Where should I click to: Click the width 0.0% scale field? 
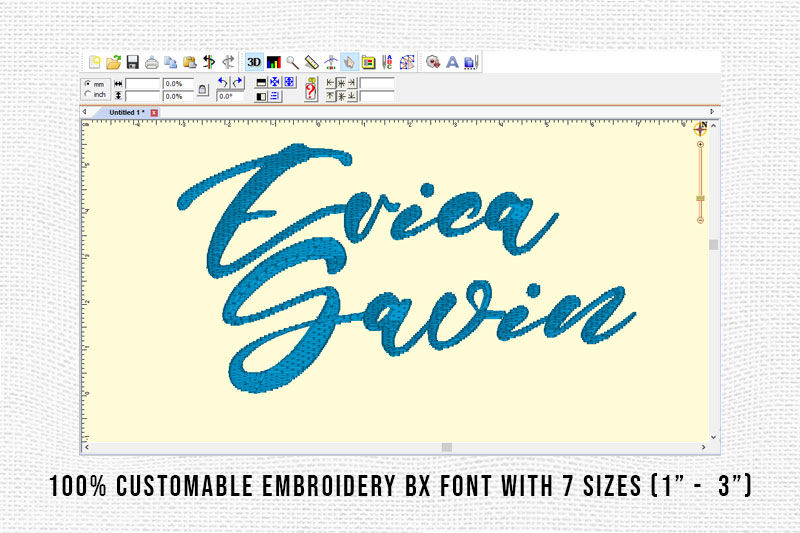178,84
